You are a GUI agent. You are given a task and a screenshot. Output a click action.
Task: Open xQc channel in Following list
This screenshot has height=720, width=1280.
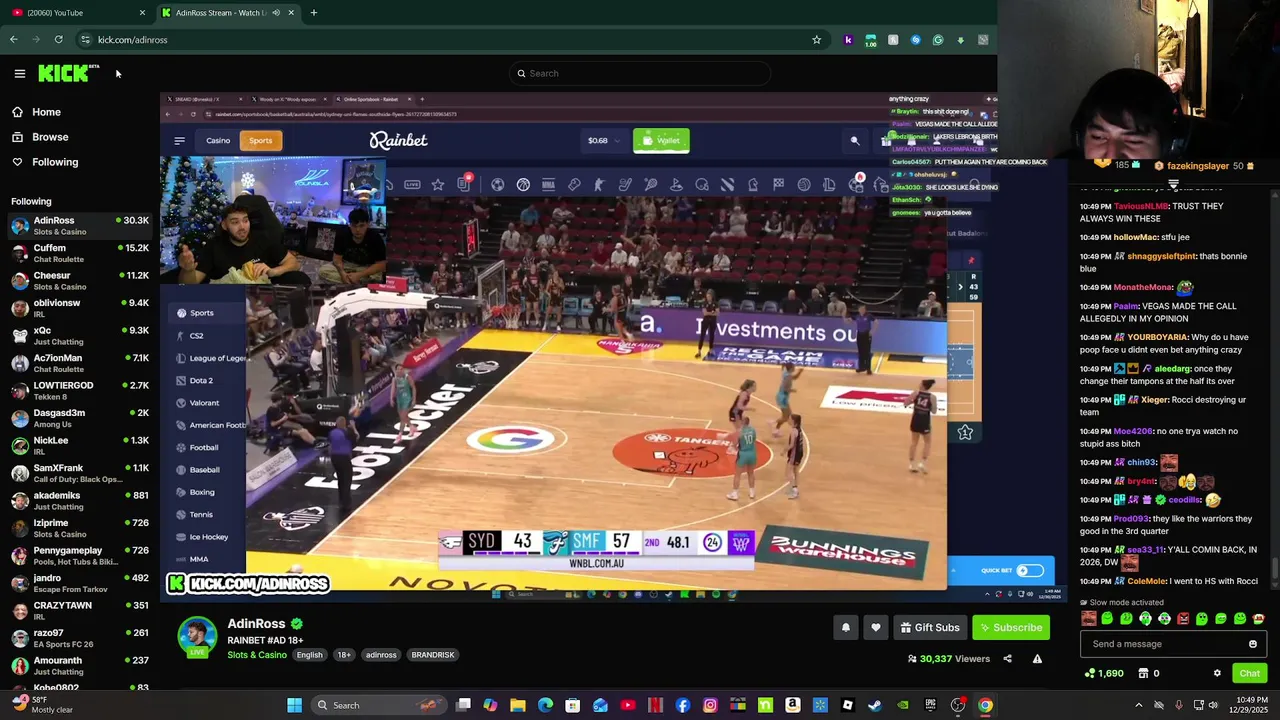[x=80, y=336]
